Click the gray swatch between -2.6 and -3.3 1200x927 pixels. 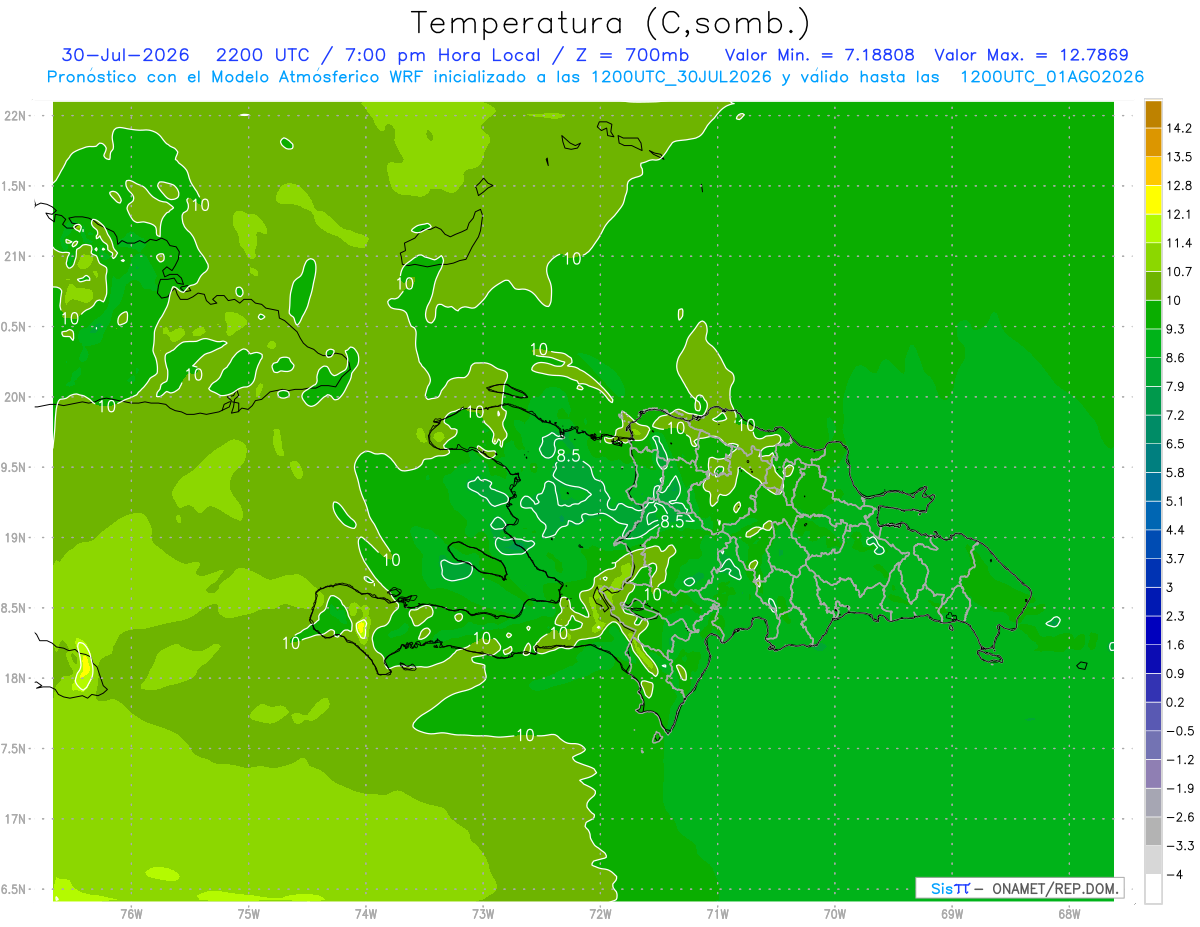point(1153,831)
